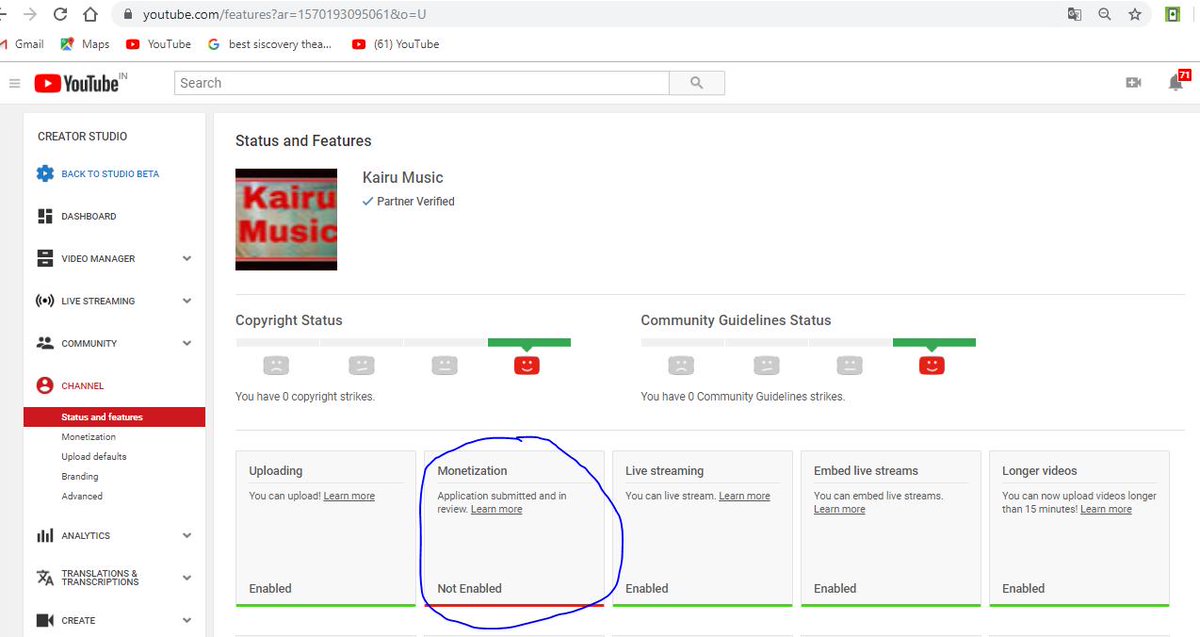Open notifications bell with 71 badge

tap(1177, 82)
